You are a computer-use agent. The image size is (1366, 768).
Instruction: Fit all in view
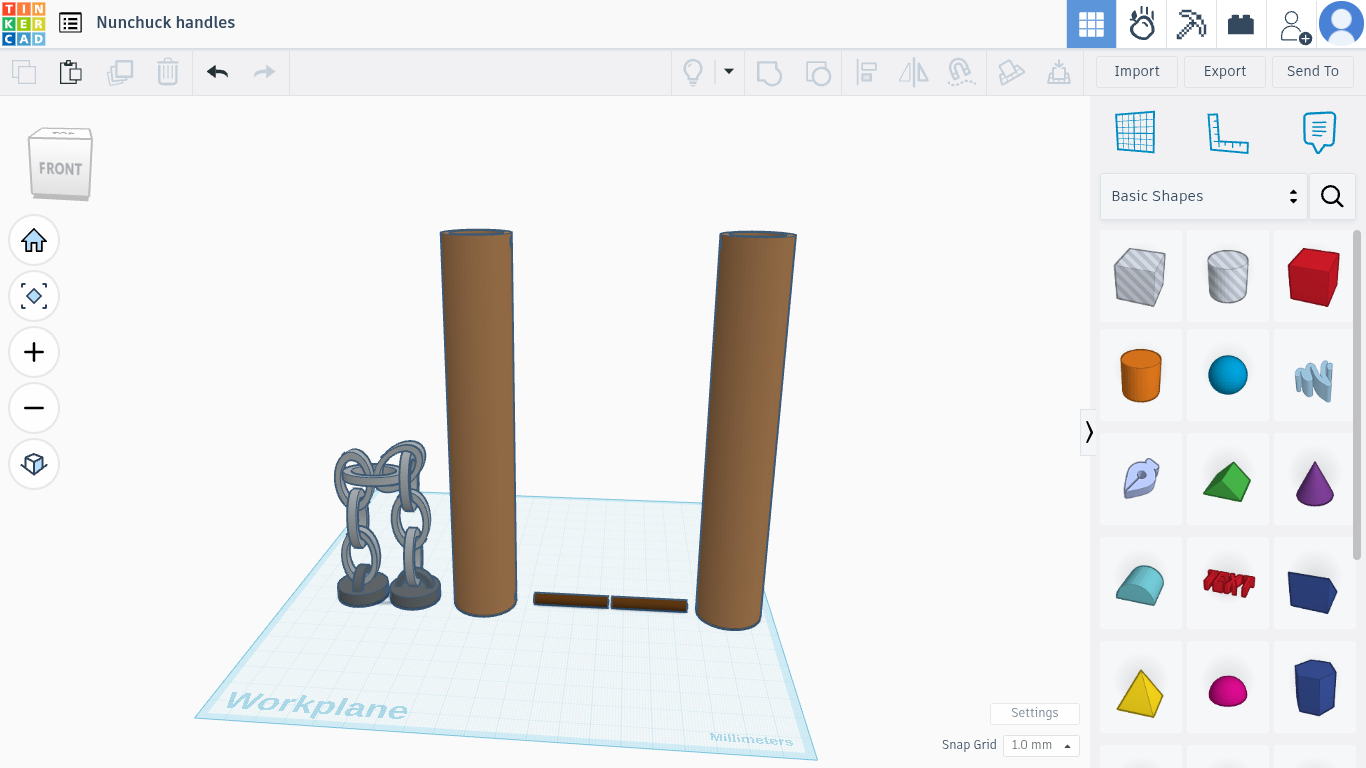34,296
